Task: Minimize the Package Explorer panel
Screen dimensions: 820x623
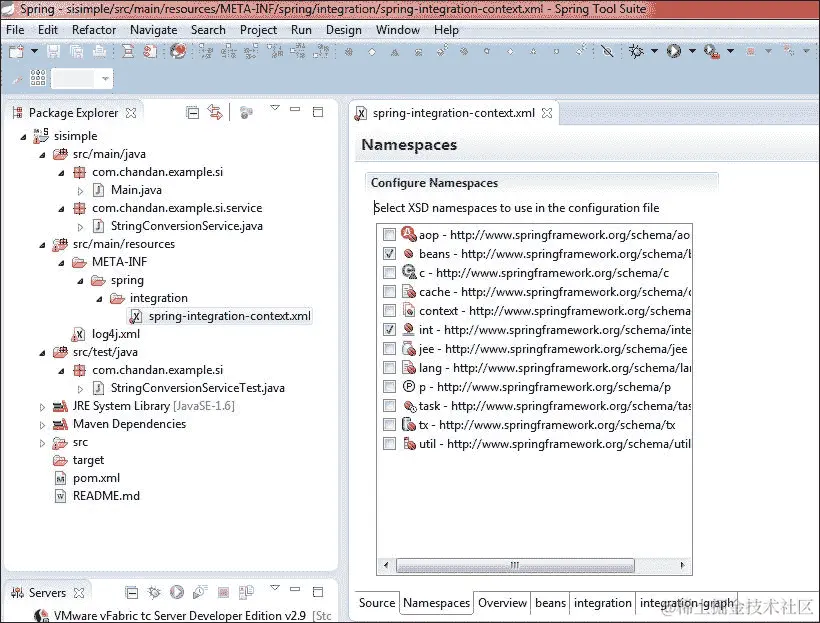Action: [x=295, y=109]
